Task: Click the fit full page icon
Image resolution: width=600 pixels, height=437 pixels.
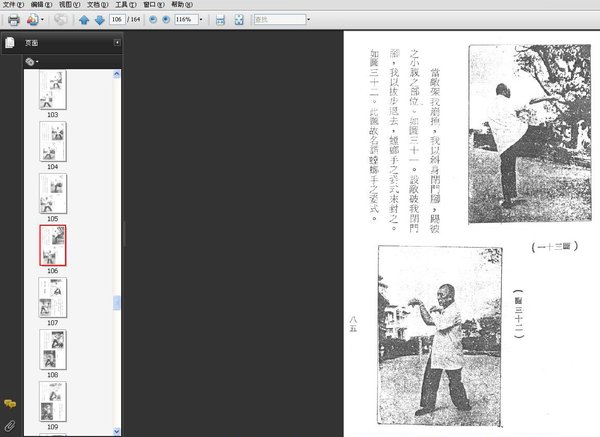Action: click(x=239, y=20)
